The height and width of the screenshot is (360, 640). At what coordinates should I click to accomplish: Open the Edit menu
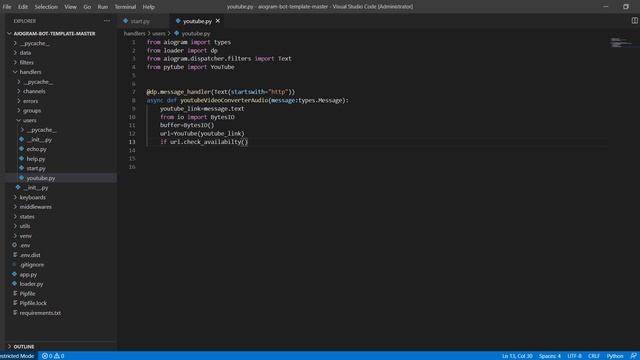pos(23,7)
